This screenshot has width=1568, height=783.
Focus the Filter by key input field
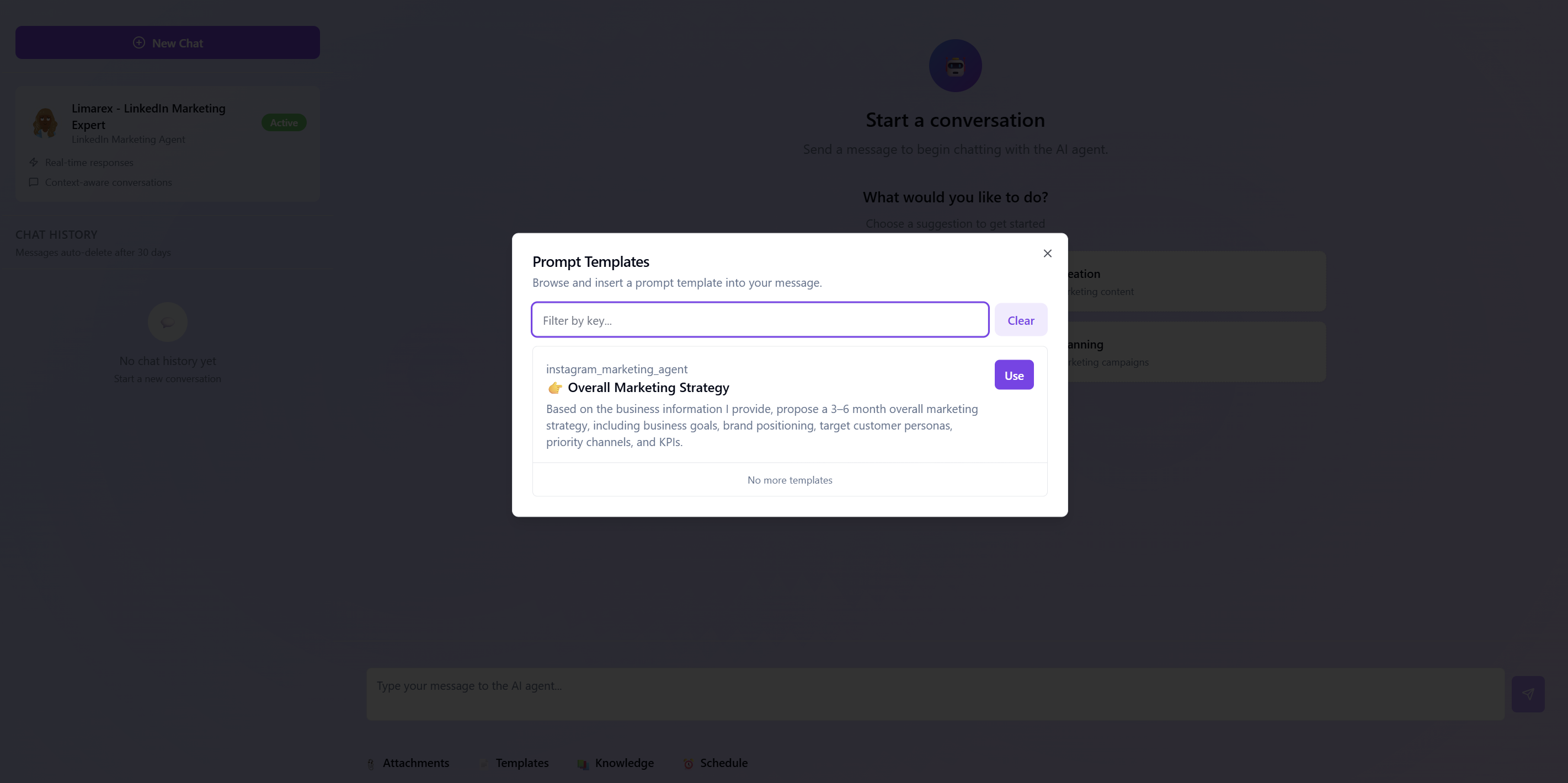760,320
